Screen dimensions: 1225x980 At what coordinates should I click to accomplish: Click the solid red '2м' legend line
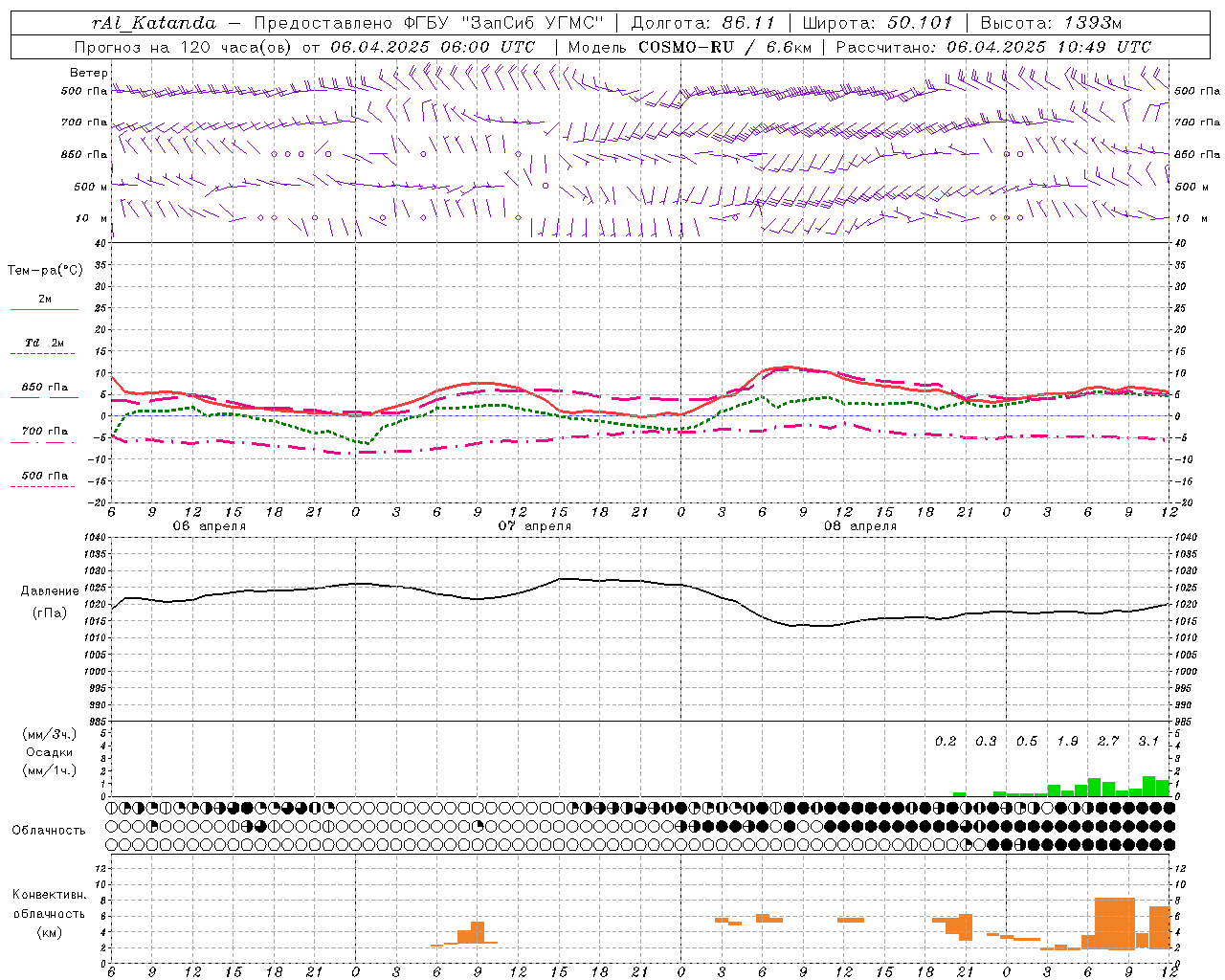click(44, 309)
